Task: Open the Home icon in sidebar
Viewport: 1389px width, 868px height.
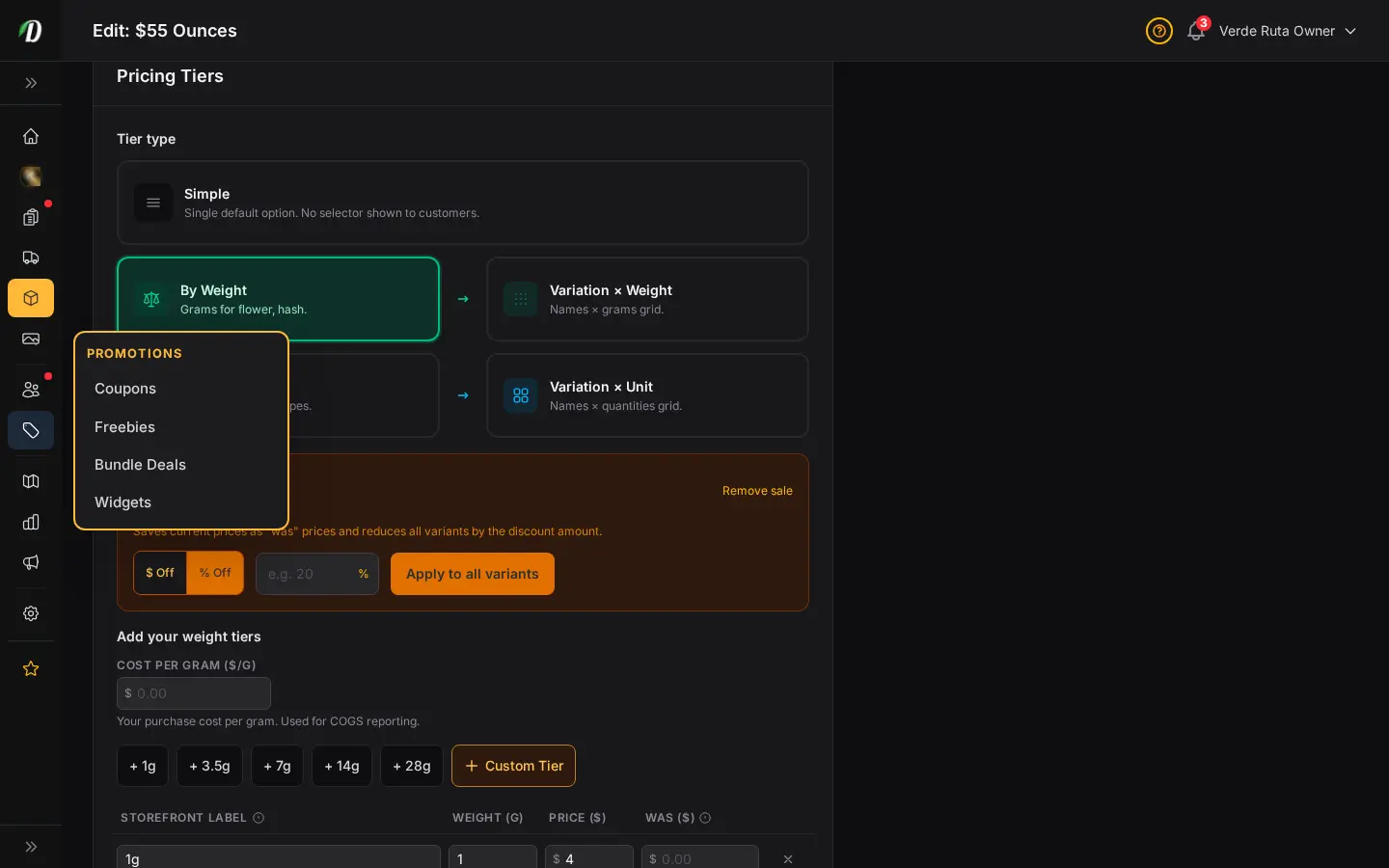Action: tap(31, 136)
